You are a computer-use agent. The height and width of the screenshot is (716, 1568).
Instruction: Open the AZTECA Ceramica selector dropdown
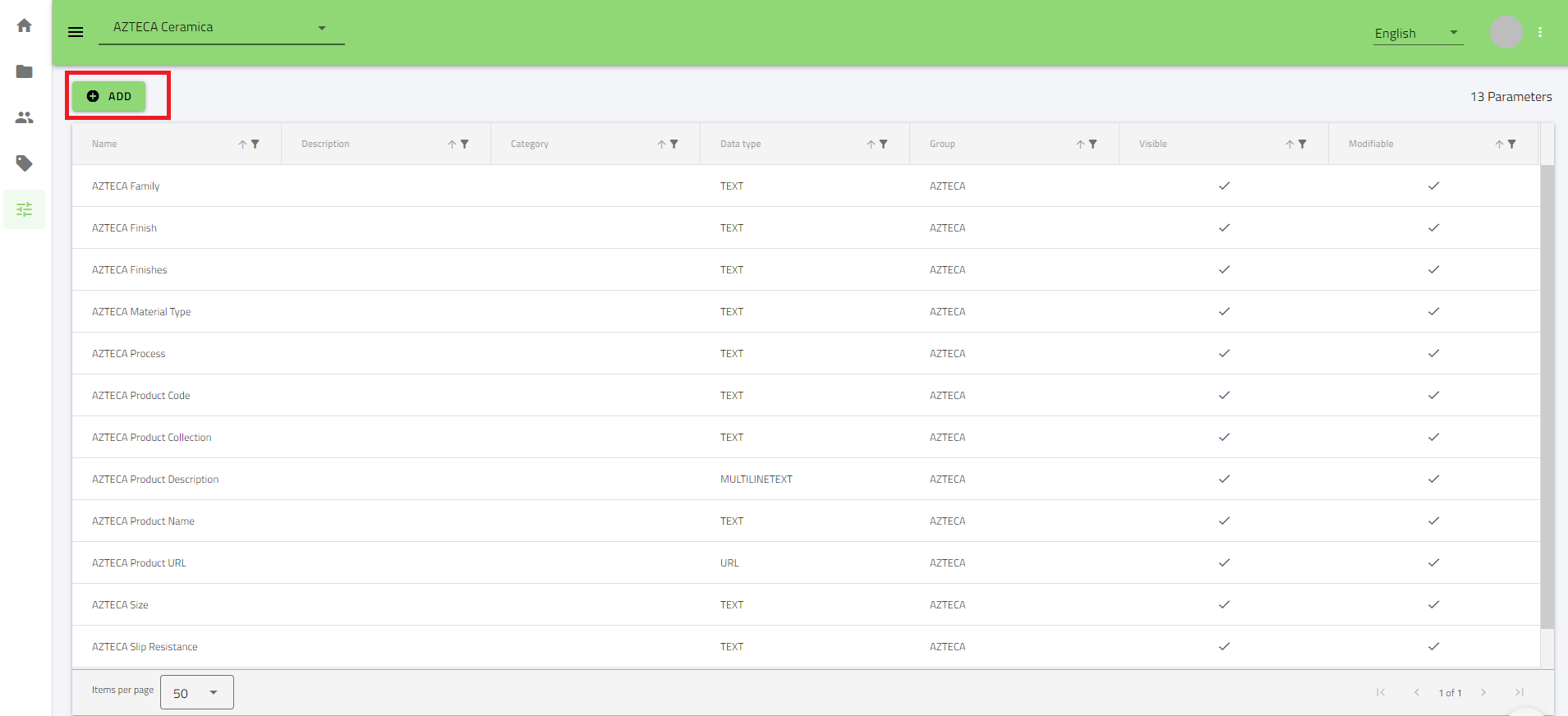[222, 28]
